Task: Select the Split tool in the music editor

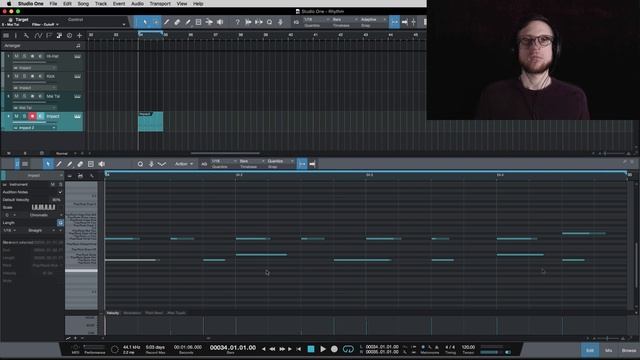Action: coord(59,164)
